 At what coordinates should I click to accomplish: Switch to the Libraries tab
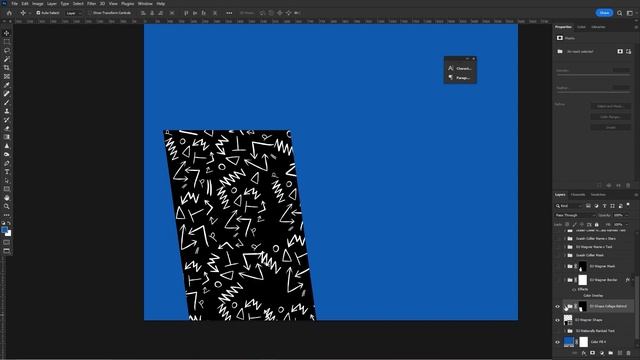click(x=598, y=27)
